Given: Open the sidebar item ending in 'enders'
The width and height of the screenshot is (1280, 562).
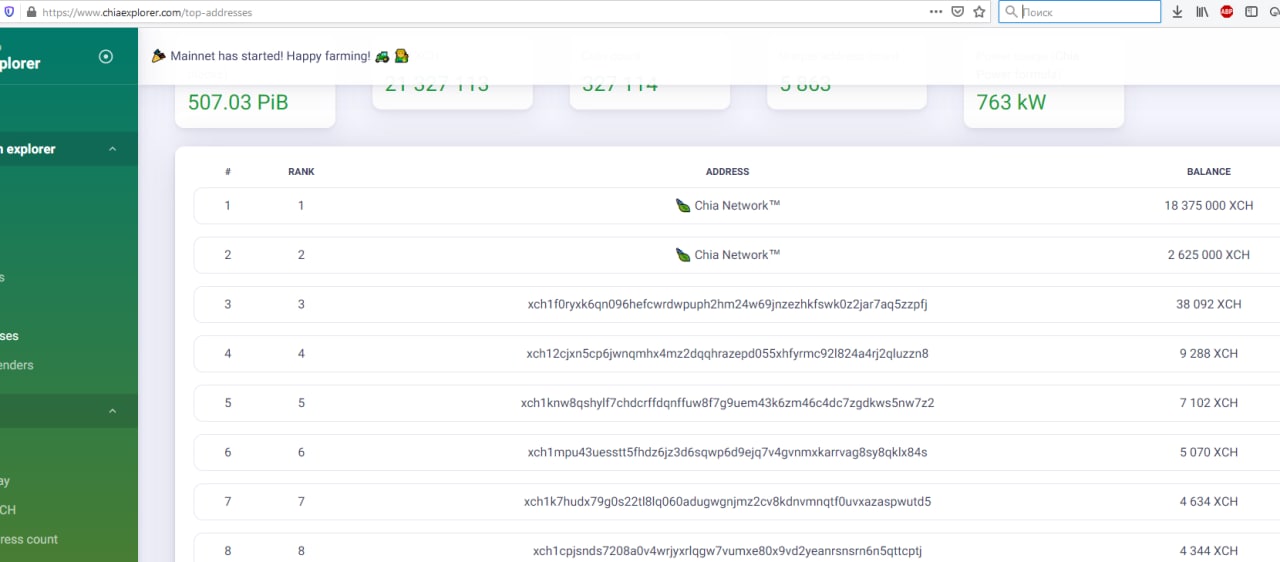Looking at the screenshot, I should click(17, 365).
